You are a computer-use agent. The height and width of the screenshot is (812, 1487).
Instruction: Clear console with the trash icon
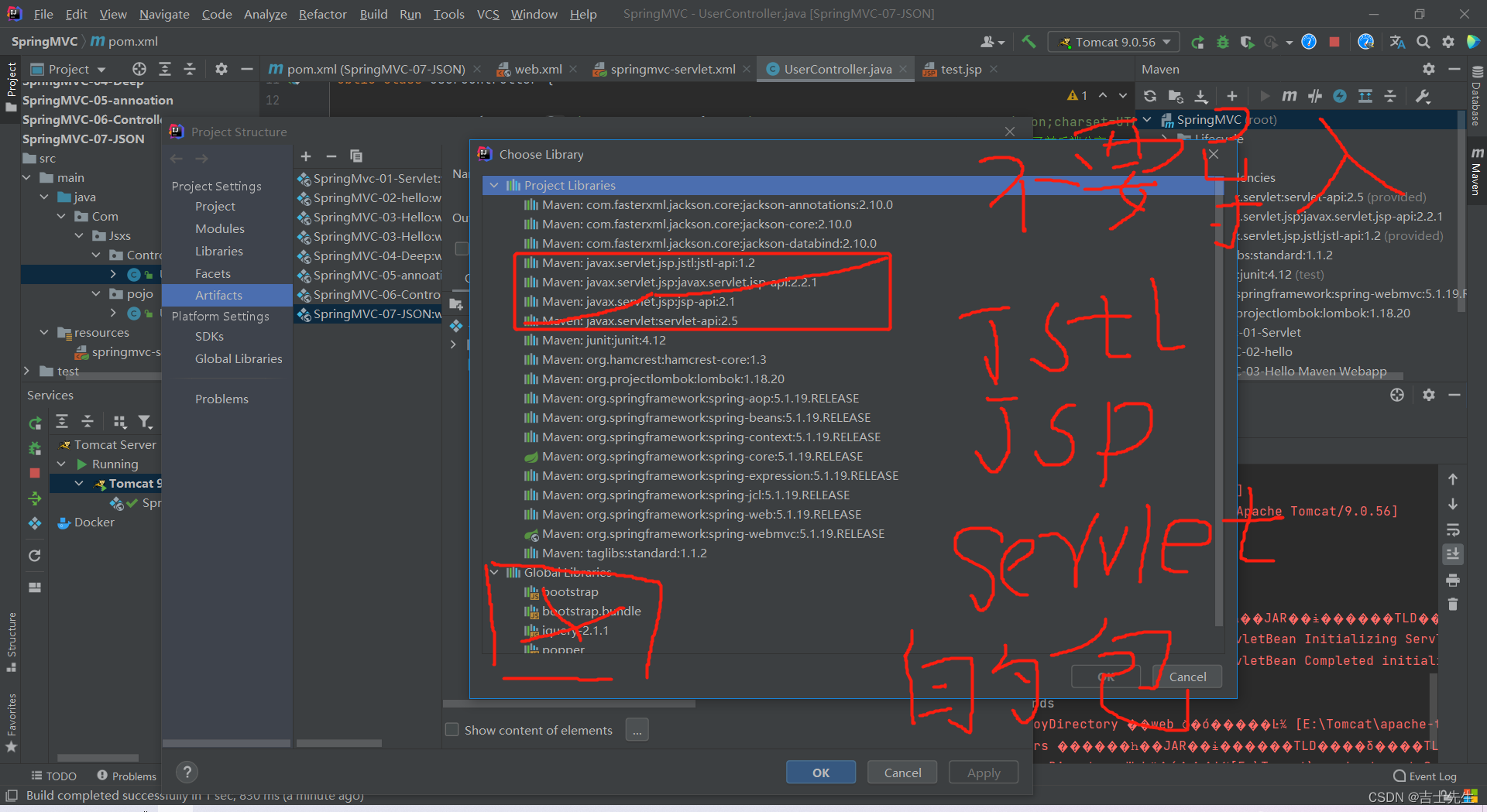tap(1453, 605)
